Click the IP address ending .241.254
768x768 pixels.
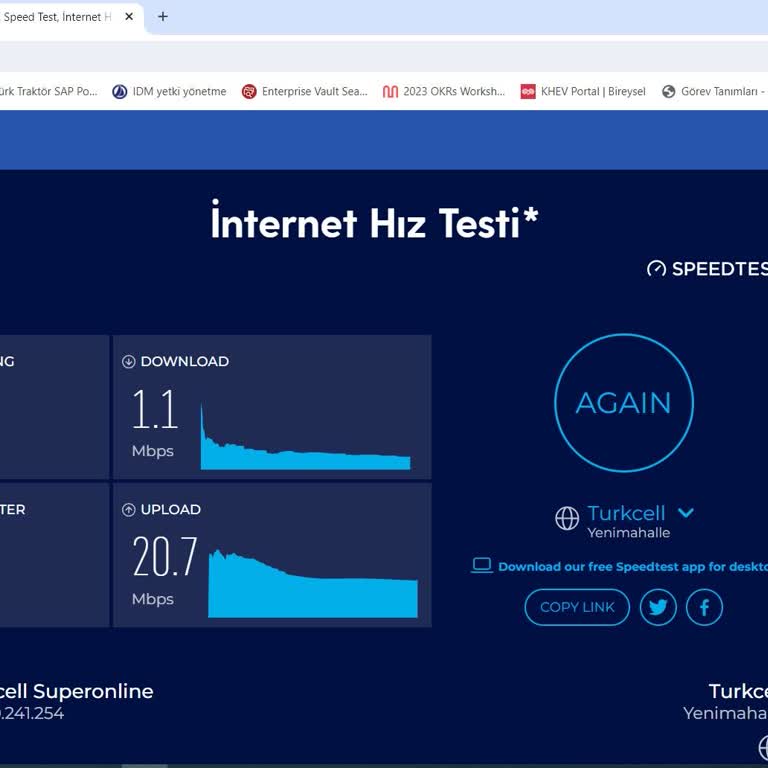32,713
